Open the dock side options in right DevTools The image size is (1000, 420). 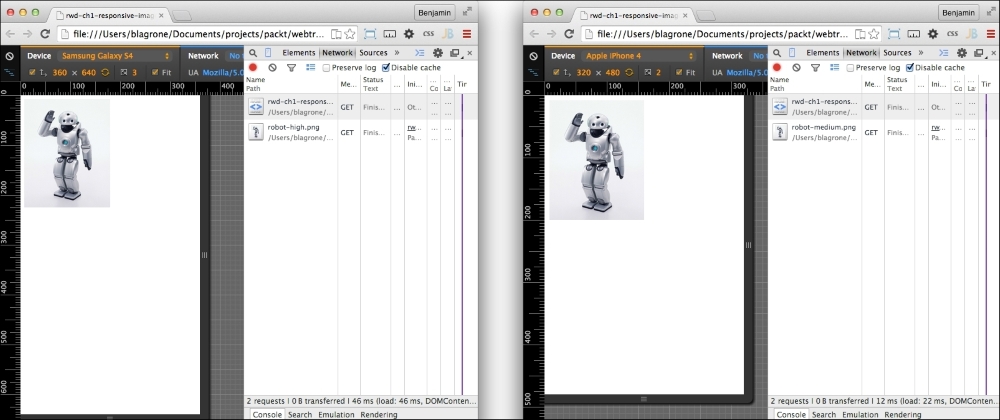pyautogui.click(x=979, y=53)
